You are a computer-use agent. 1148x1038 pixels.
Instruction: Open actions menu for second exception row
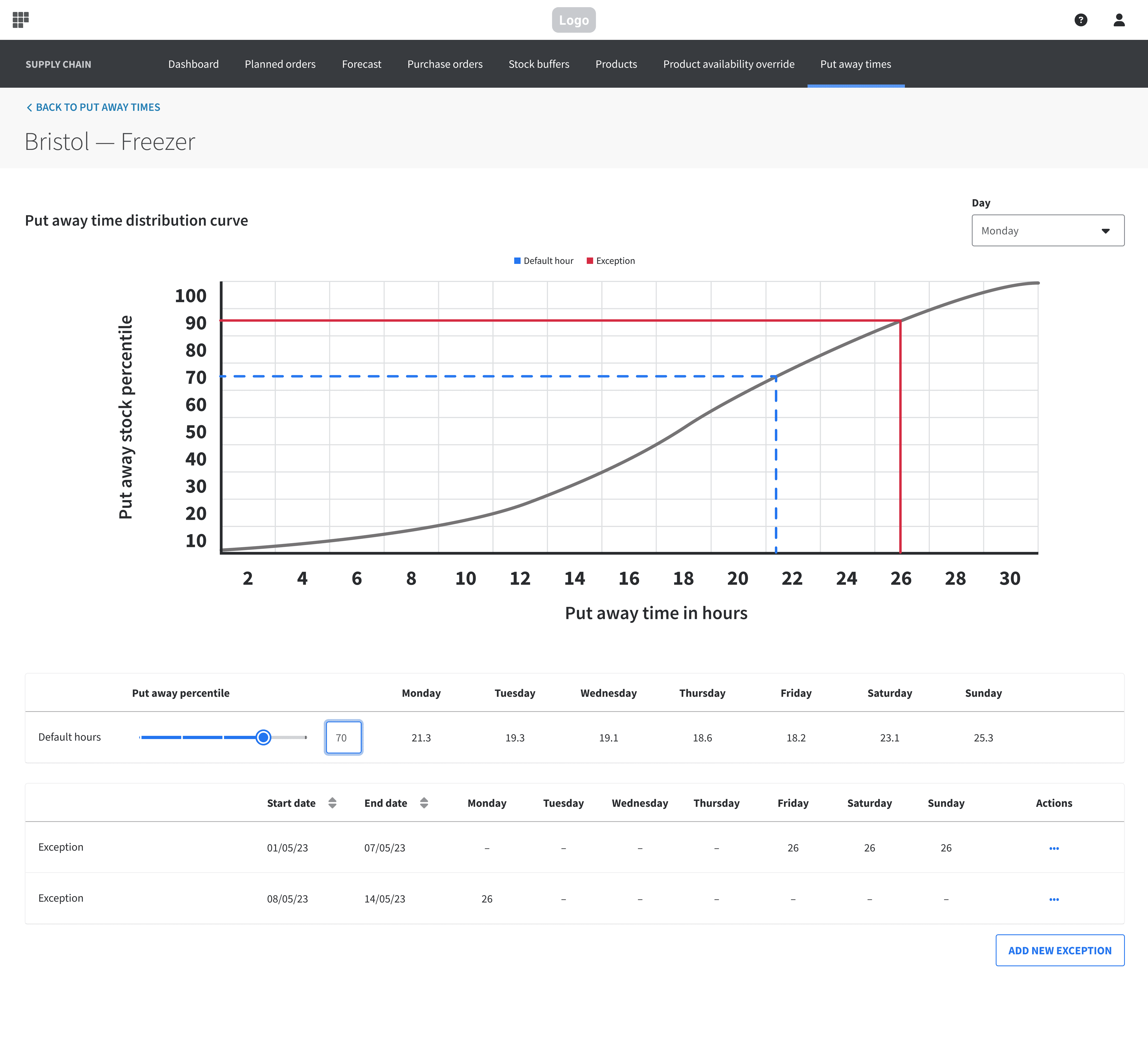click(x=1053, y=900)
